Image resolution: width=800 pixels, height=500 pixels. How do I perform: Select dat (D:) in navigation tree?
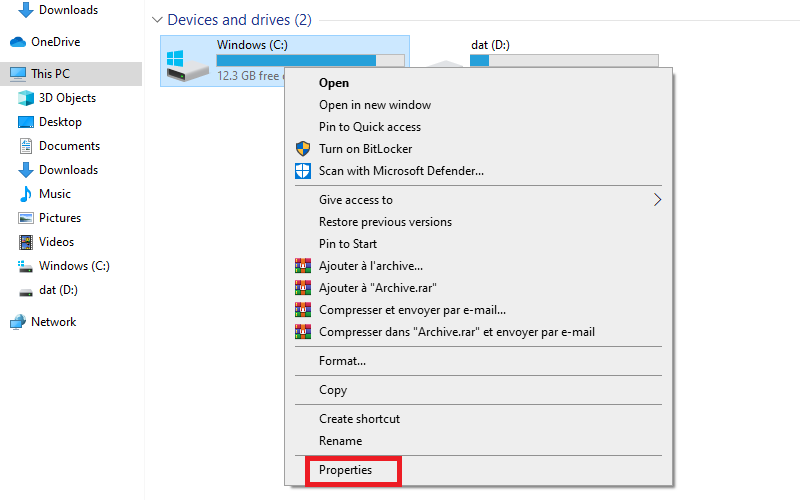point(58,290)
